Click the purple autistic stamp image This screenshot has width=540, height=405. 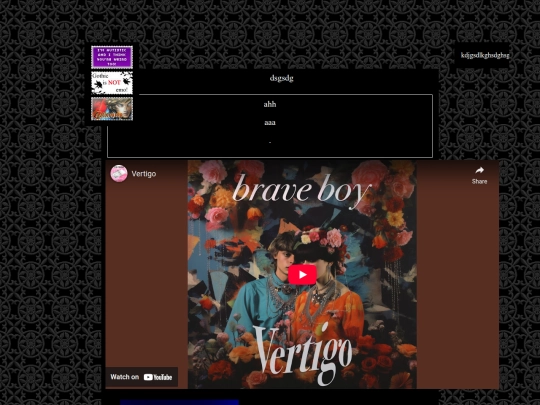[112, 57]
